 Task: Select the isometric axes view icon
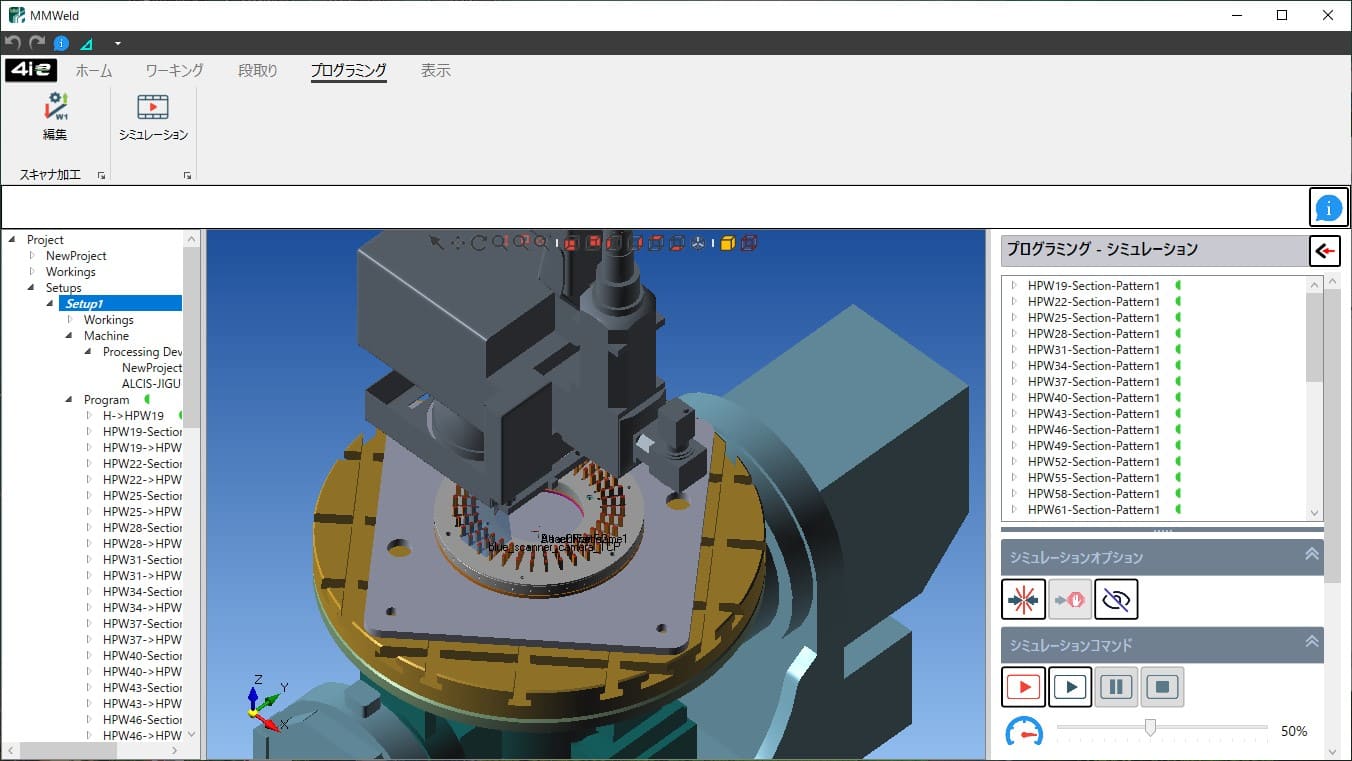coord(699,242)
